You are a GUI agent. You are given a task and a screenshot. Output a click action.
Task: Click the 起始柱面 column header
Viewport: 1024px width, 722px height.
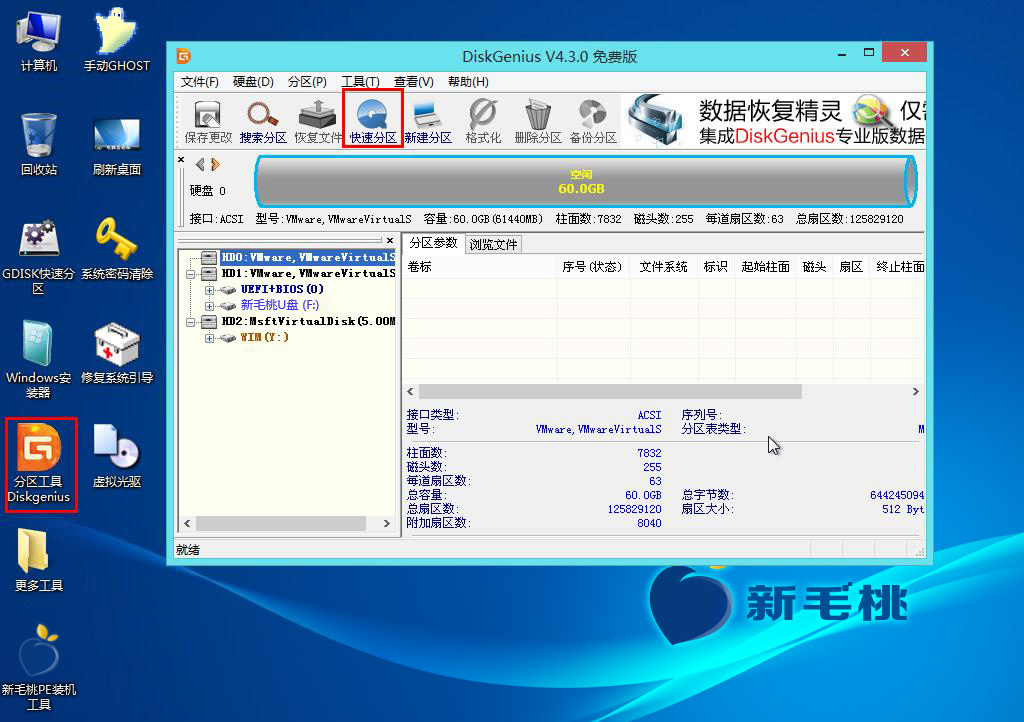765,266
